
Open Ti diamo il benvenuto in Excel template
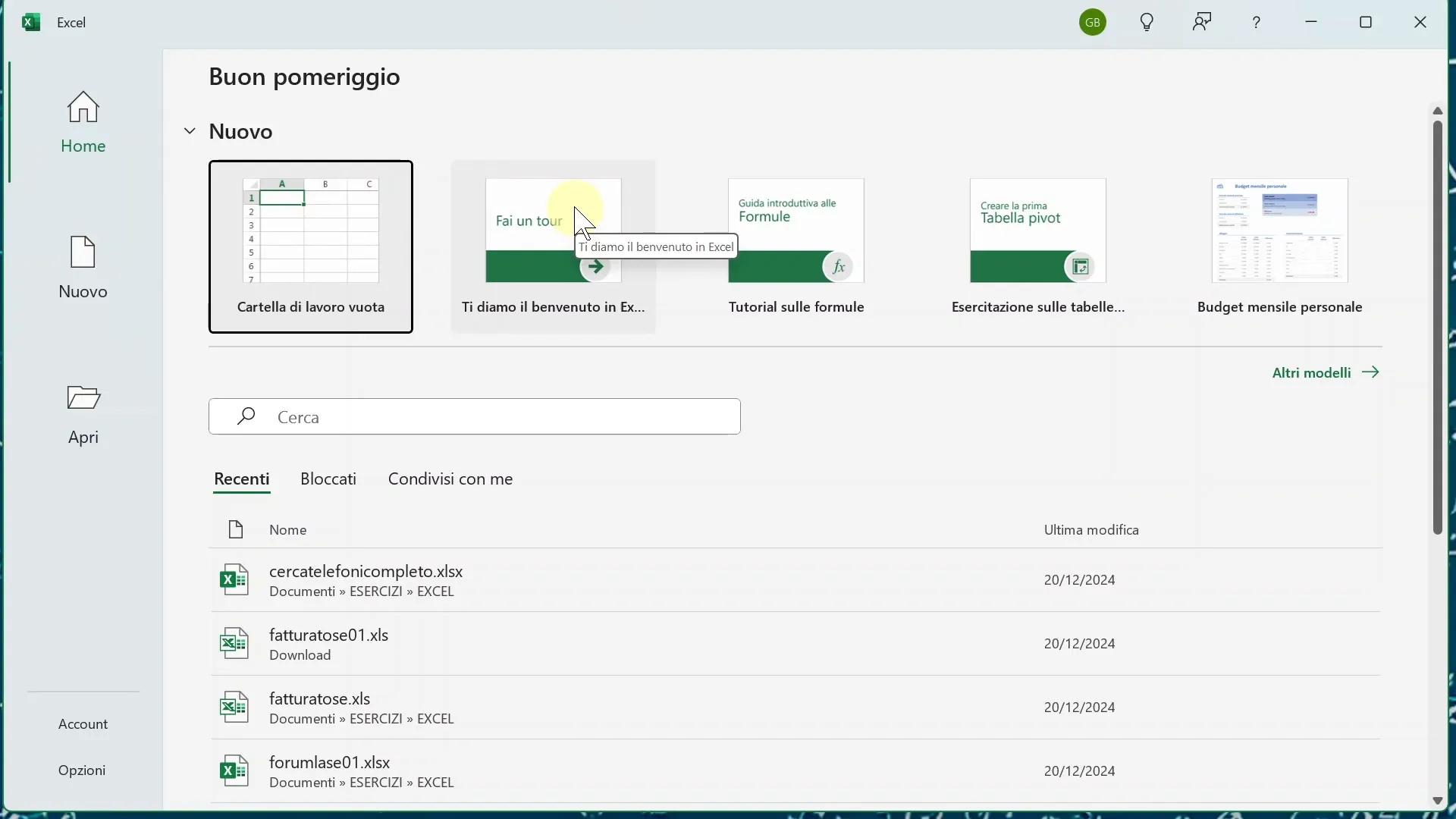554,247
